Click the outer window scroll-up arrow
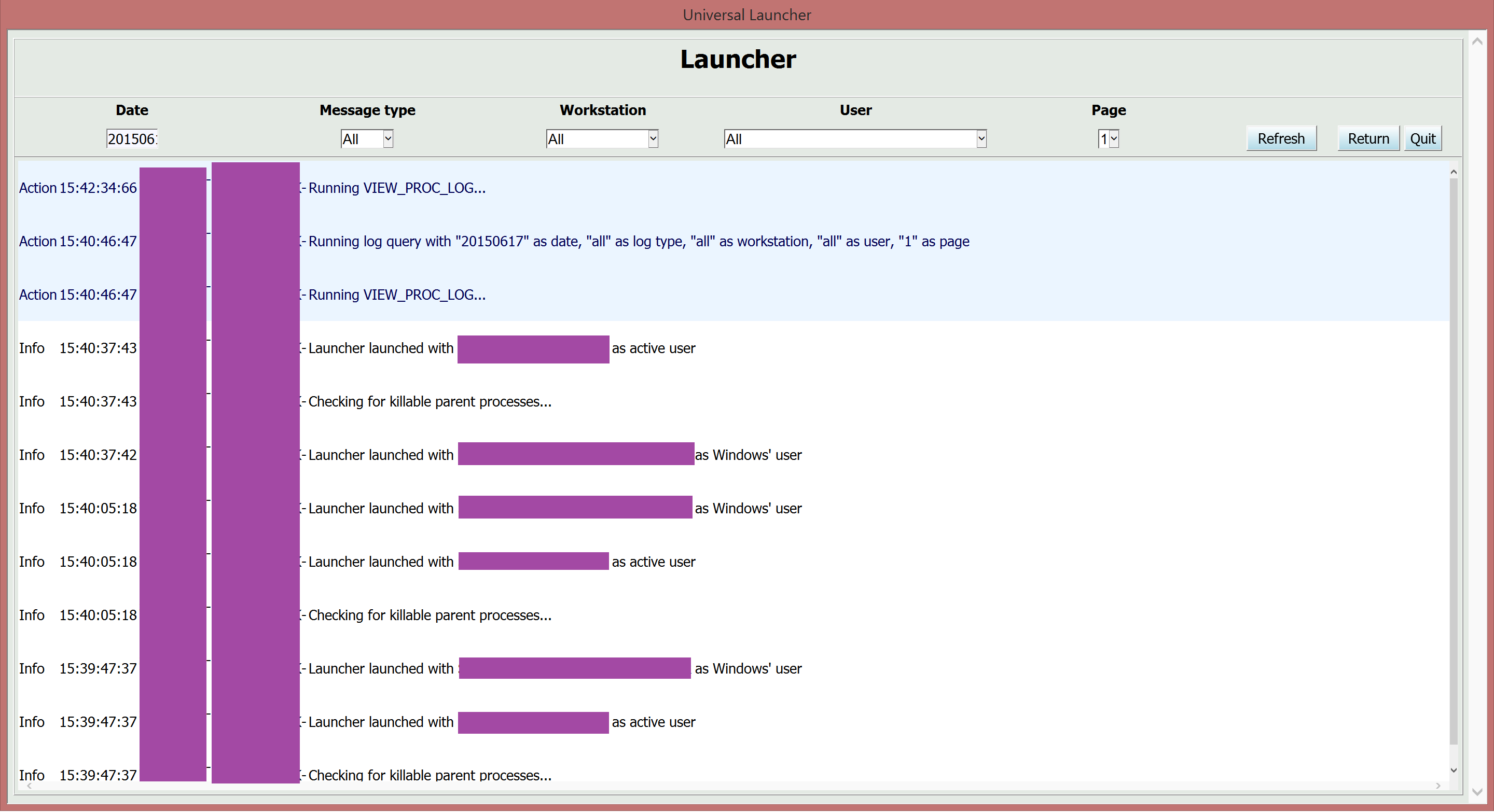 (1477, 41)
